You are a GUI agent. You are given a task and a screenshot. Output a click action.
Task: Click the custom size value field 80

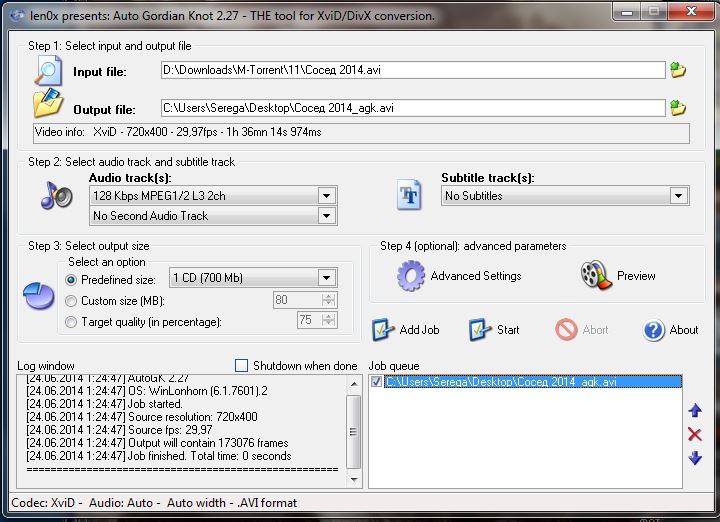(x=297, y=300)
